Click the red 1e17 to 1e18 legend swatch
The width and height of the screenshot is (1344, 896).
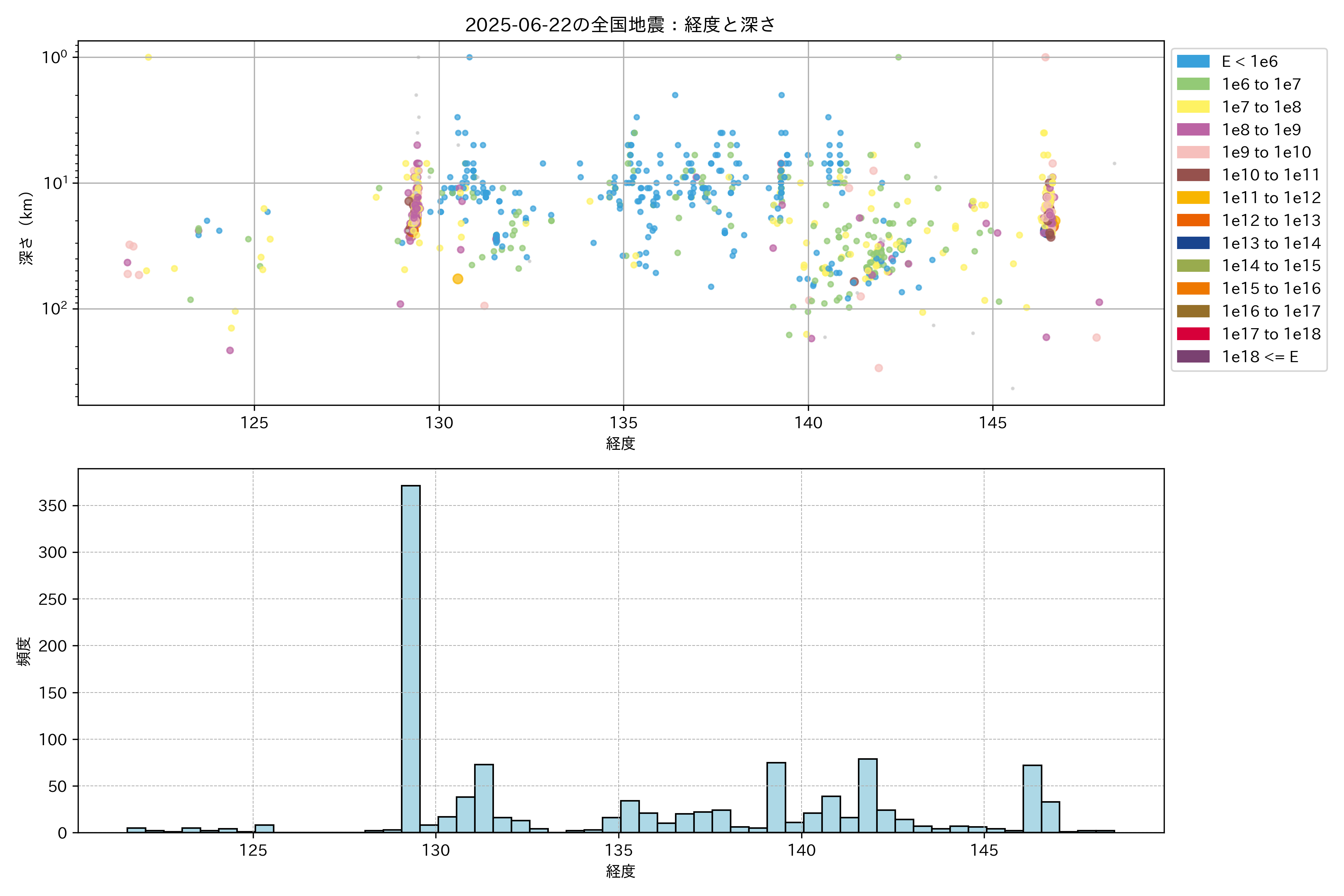(x=1193, y=334)
